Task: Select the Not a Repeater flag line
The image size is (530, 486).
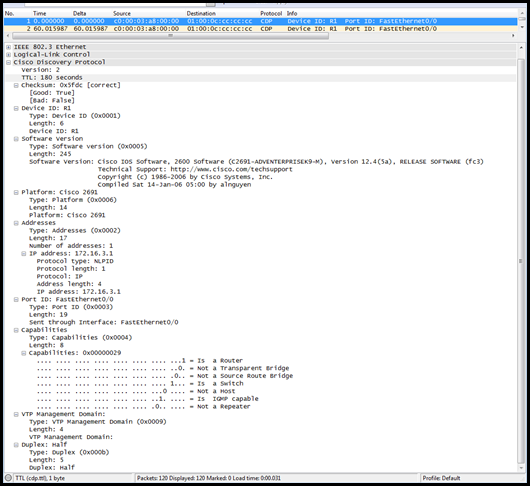Action: click(x=143, y=407)
